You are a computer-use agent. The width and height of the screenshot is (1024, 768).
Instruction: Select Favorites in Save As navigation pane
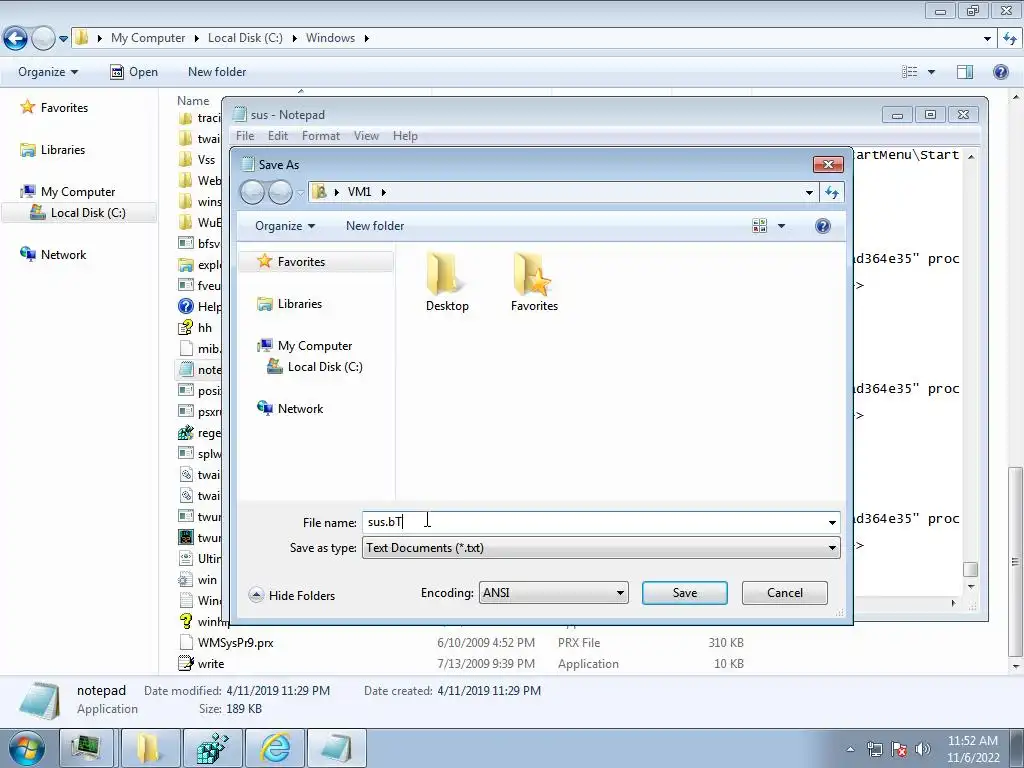click(301, 262)
